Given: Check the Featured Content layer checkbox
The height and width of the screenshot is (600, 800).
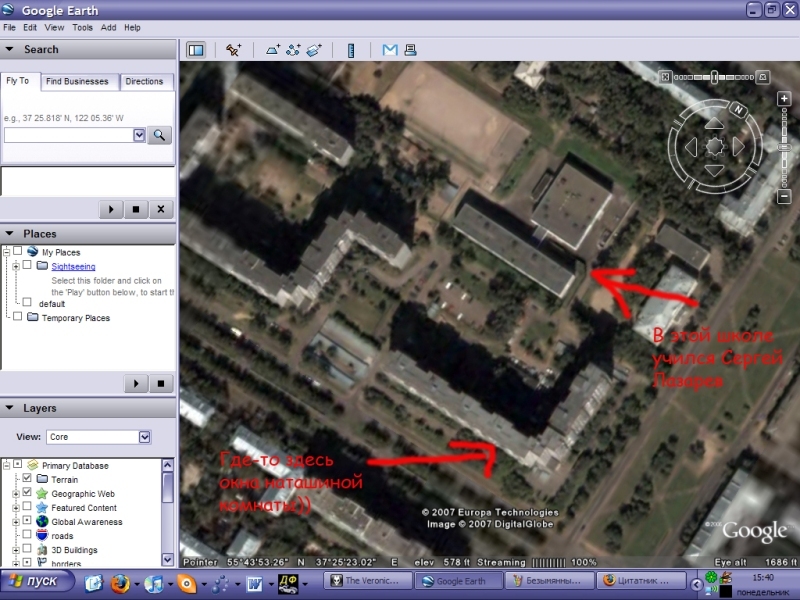Looking at the screenshot, I should [27, 508].
